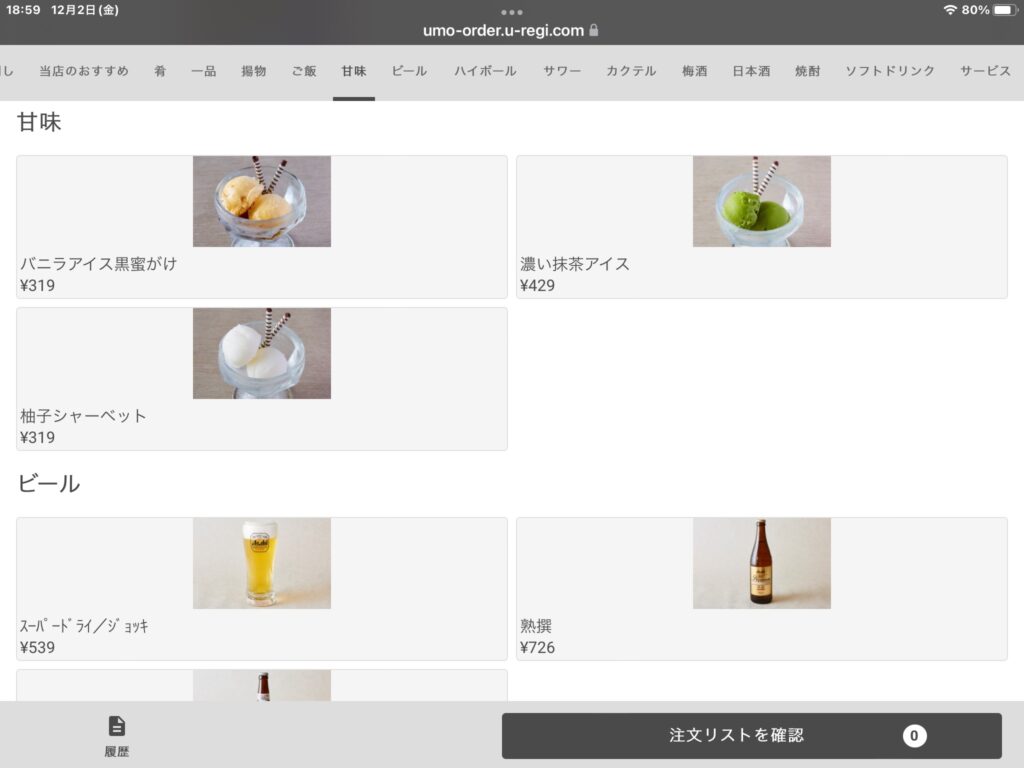Screen dimensions: 1024x768
Task: Tap the ¥319 price under バニラアイス黒蜜がけ
Action: point(37,285)
